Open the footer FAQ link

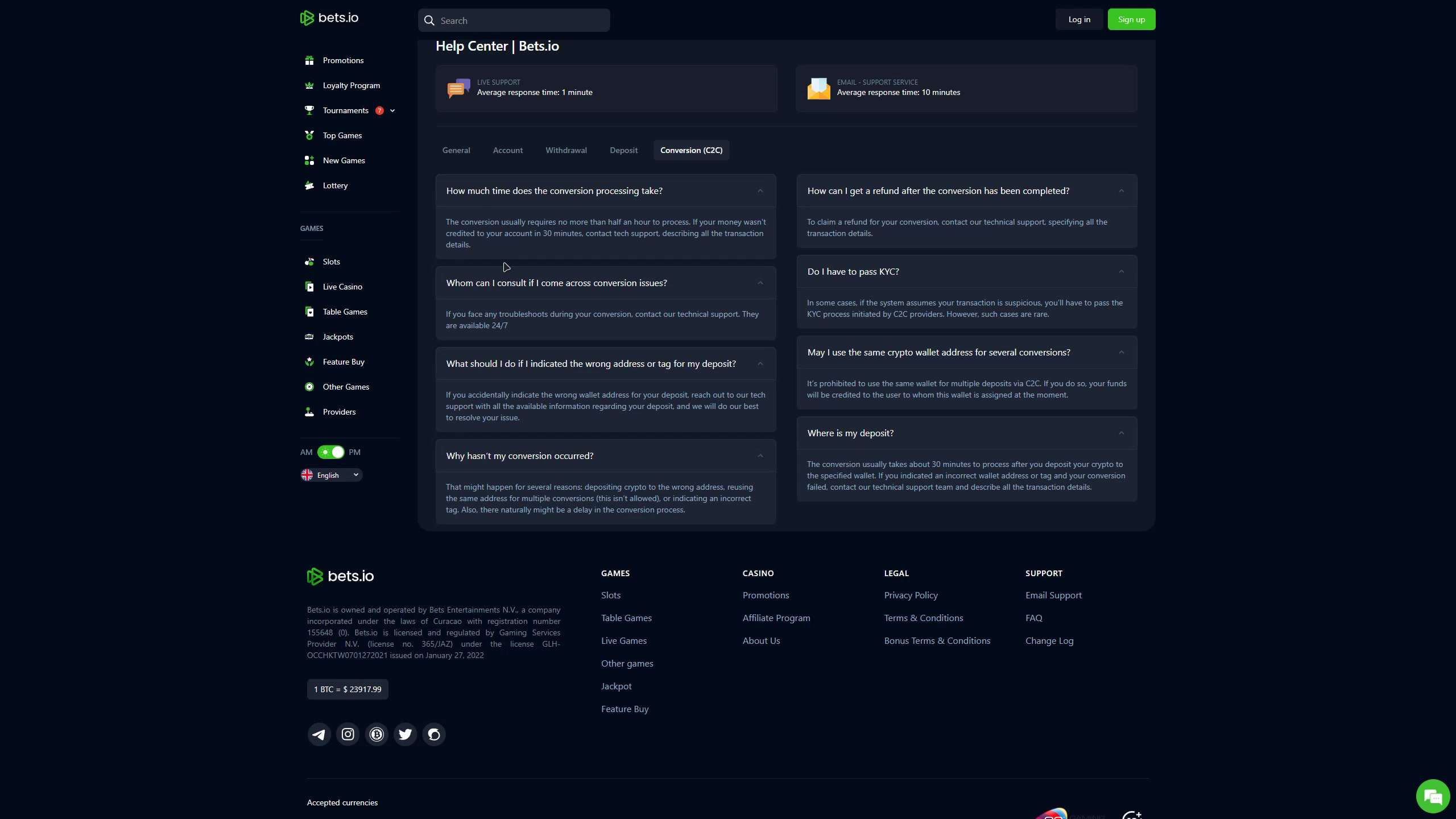[x=1034, y=618]
